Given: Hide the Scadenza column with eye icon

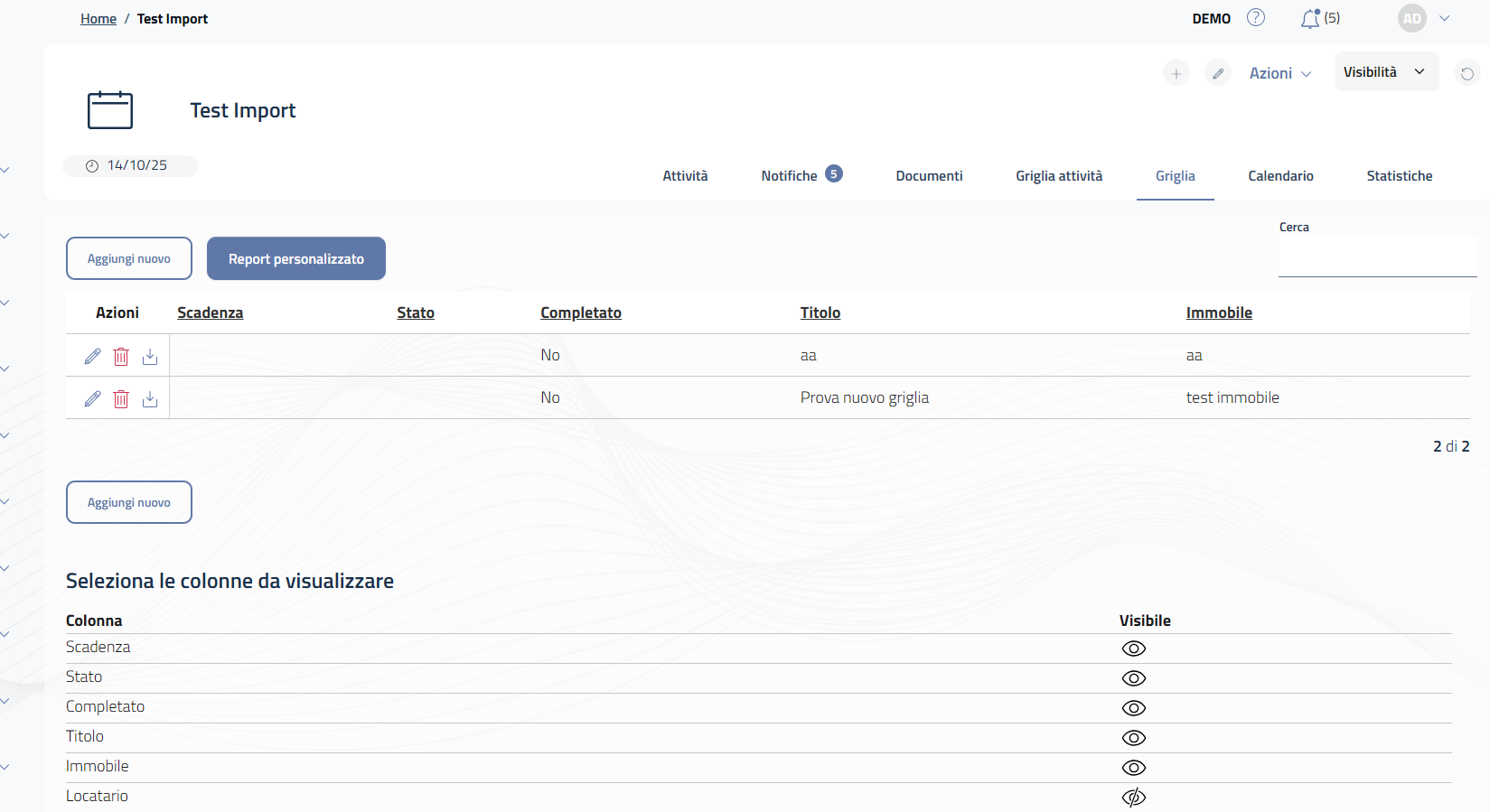Looking at the screenshot, I should (x=1133, y=649).
